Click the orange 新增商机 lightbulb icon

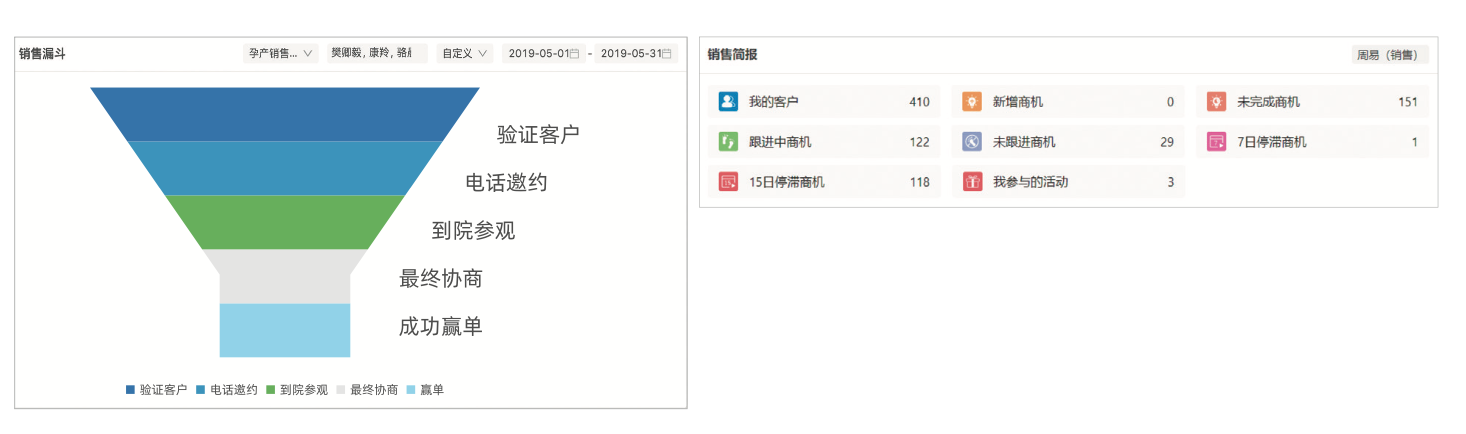(972, 102)
